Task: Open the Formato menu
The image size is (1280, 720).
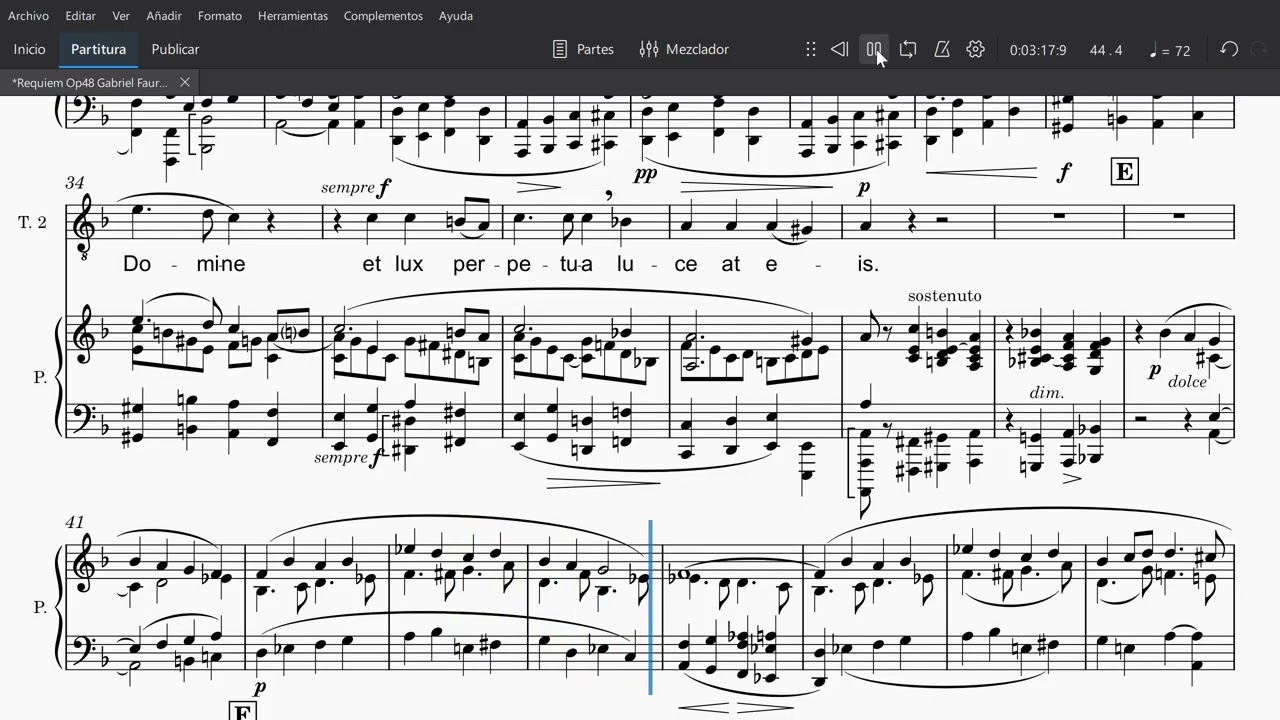Action: (220, 16)
